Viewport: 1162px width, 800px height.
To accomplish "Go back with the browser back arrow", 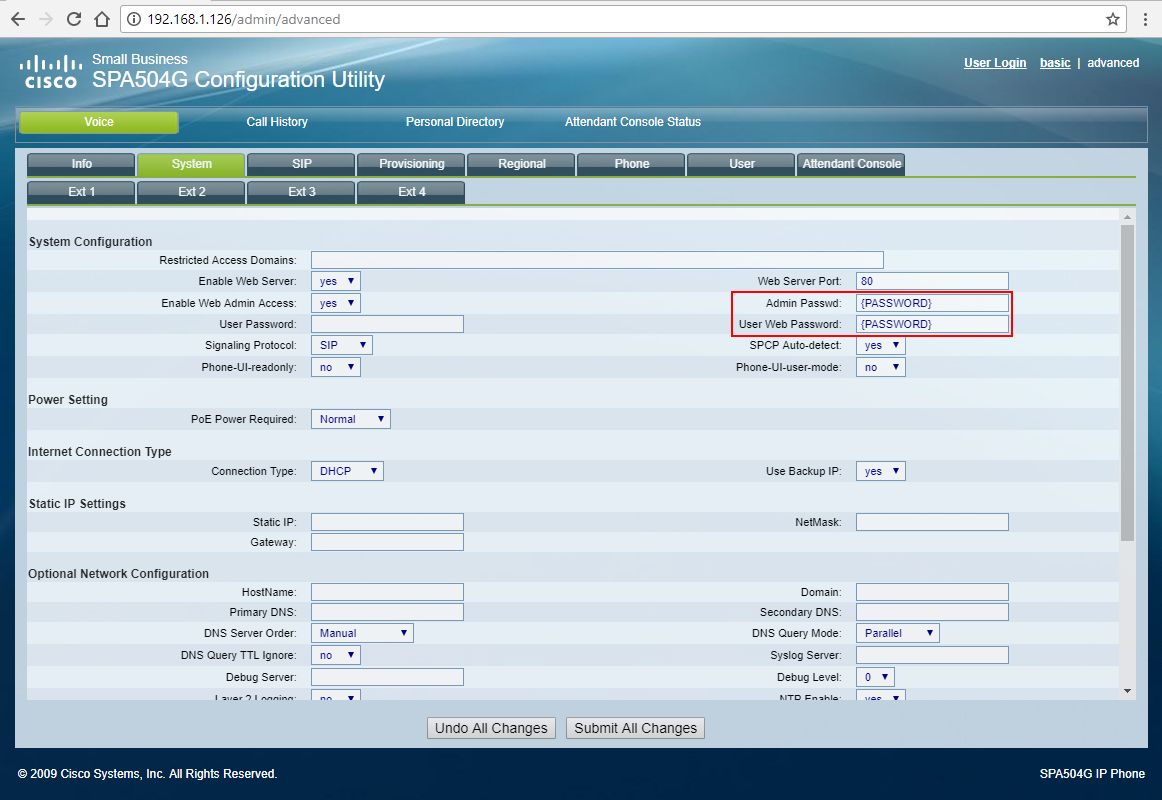I will click(18, 19).
